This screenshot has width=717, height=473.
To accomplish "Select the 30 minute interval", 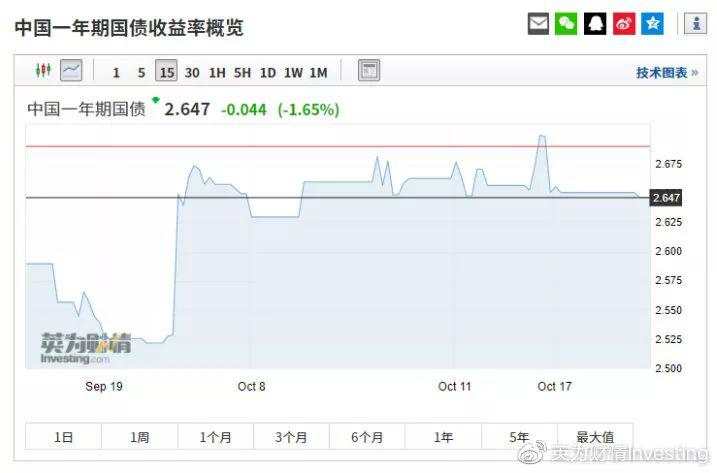I will pos(192,73).
